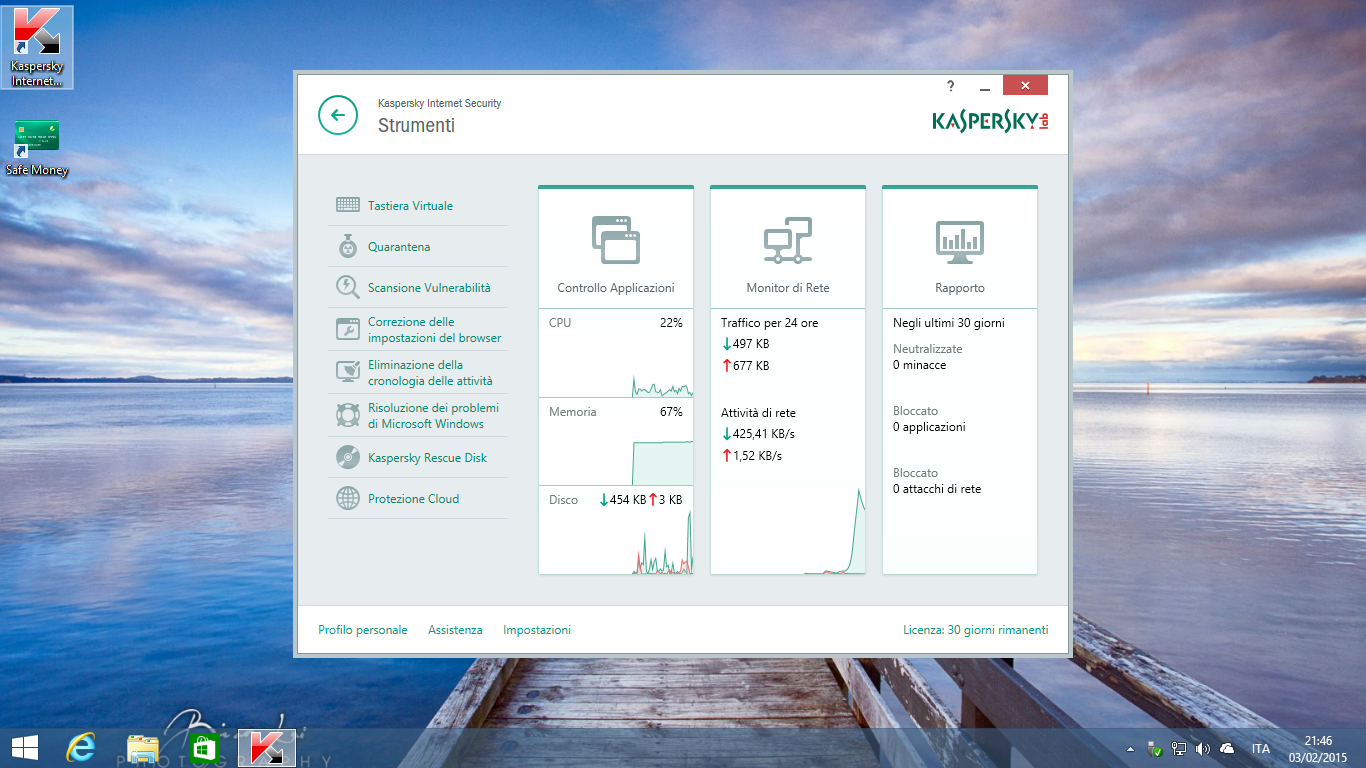Screen dimensions: 1366x768
Task: Open the Rapporto chart icon
Action: (x=960, y=242)
